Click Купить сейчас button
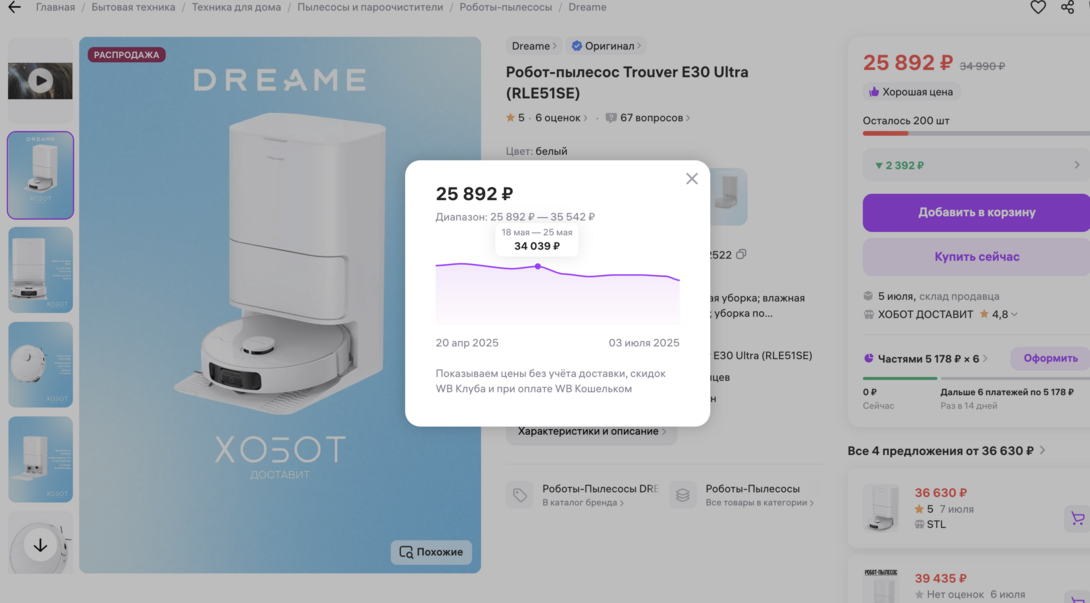This screenshot has width=1090, height=603. [x=976, y=257]
